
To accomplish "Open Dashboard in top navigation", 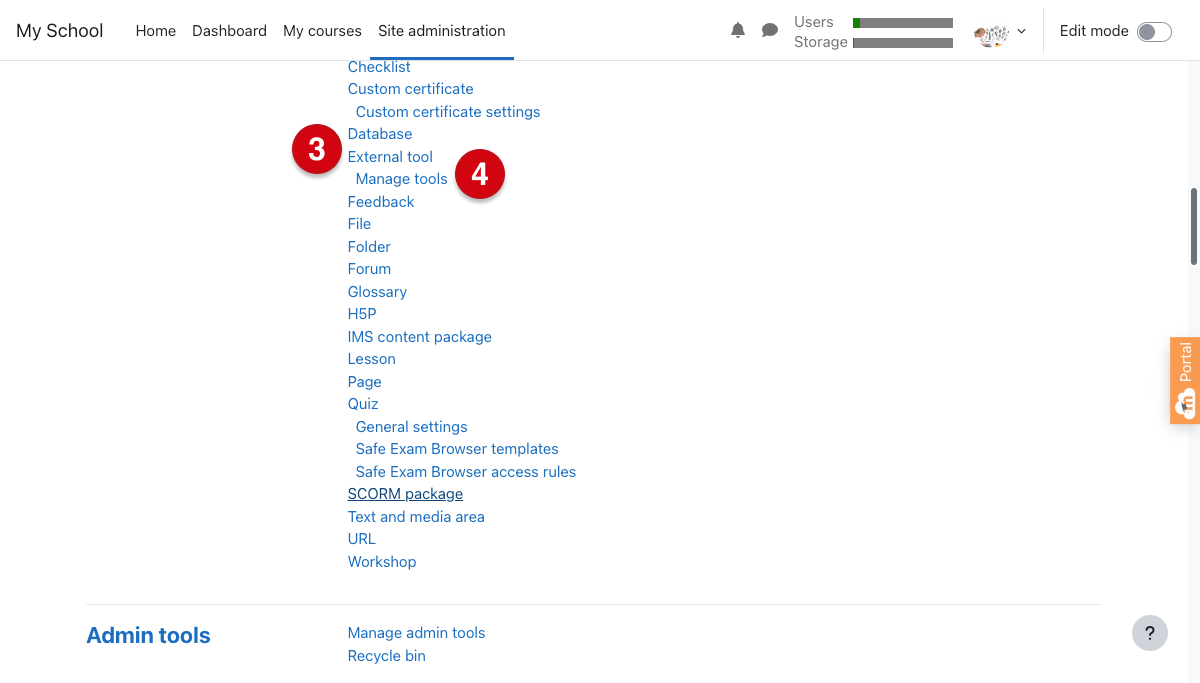I will (x=229, y=31).
